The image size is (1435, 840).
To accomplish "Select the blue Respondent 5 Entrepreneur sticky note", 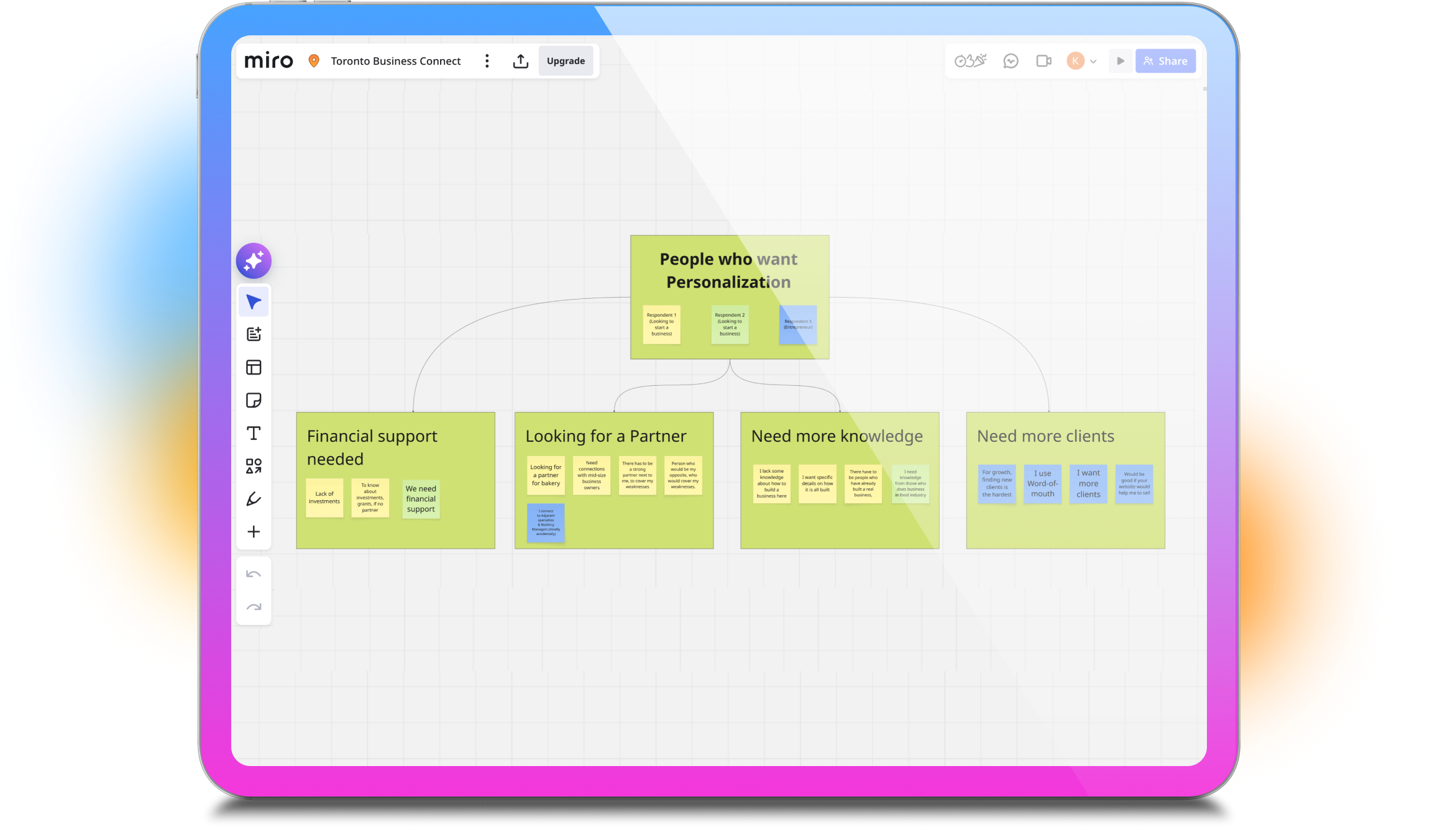I will [x=798, y=324].
